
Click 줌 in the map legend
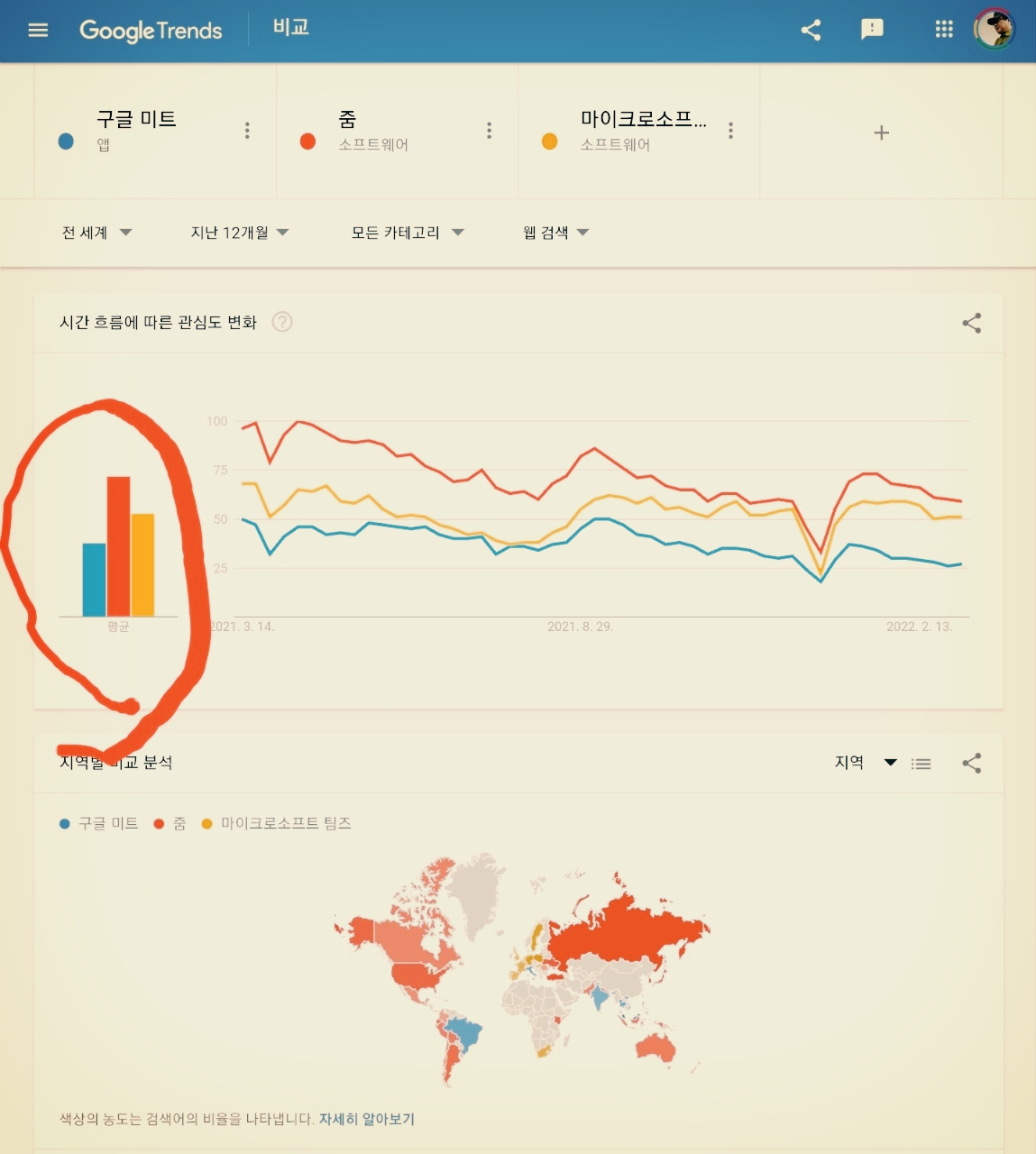[x=170, y=823]
